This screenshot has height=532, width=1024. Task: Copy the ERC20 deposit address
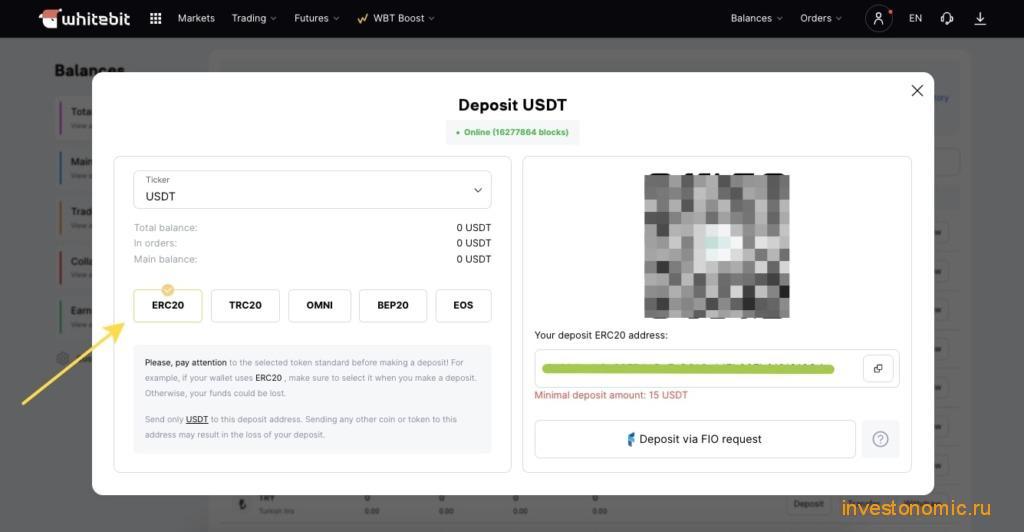[878, 369]
